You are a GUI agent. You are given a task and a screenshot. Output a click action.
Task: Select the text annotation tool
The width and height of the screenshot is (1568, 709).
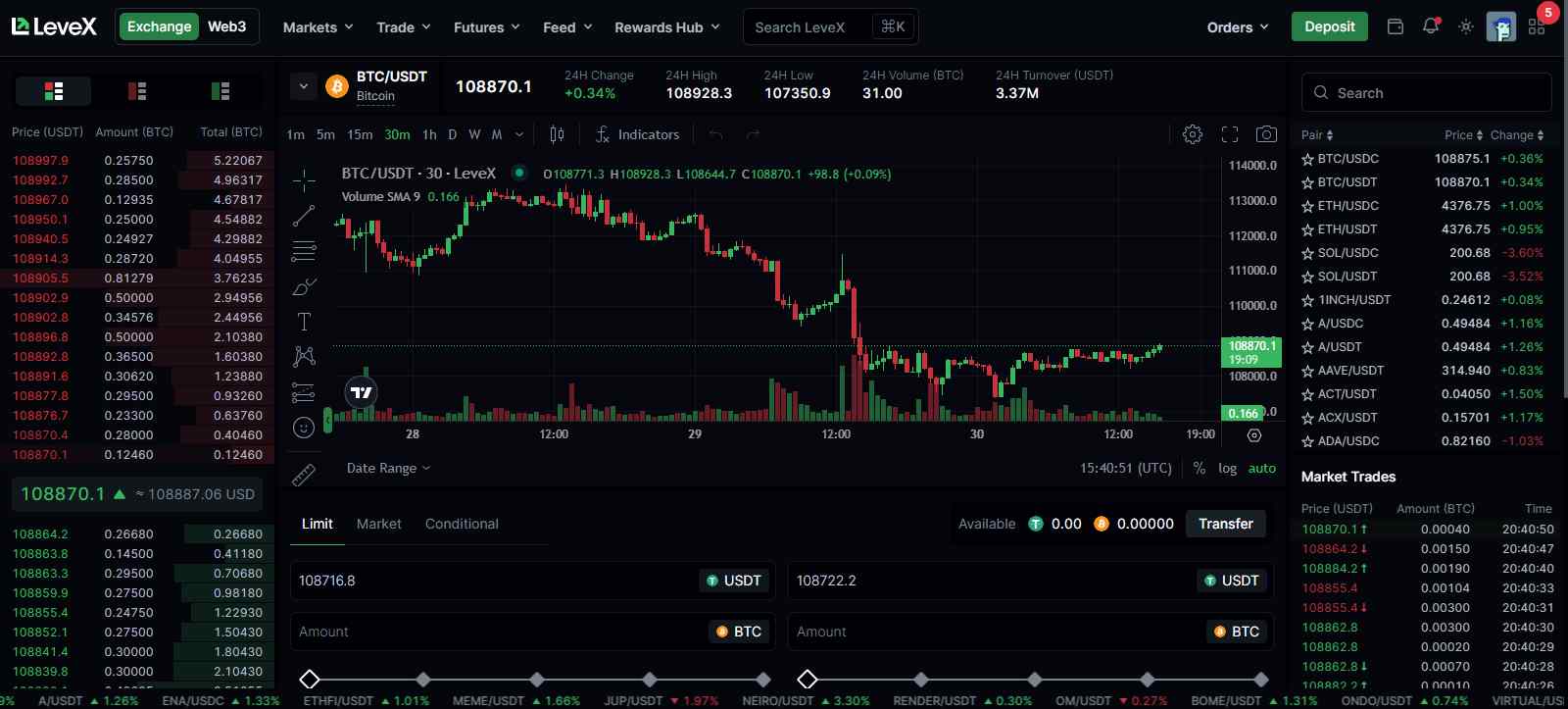point(304,322)
